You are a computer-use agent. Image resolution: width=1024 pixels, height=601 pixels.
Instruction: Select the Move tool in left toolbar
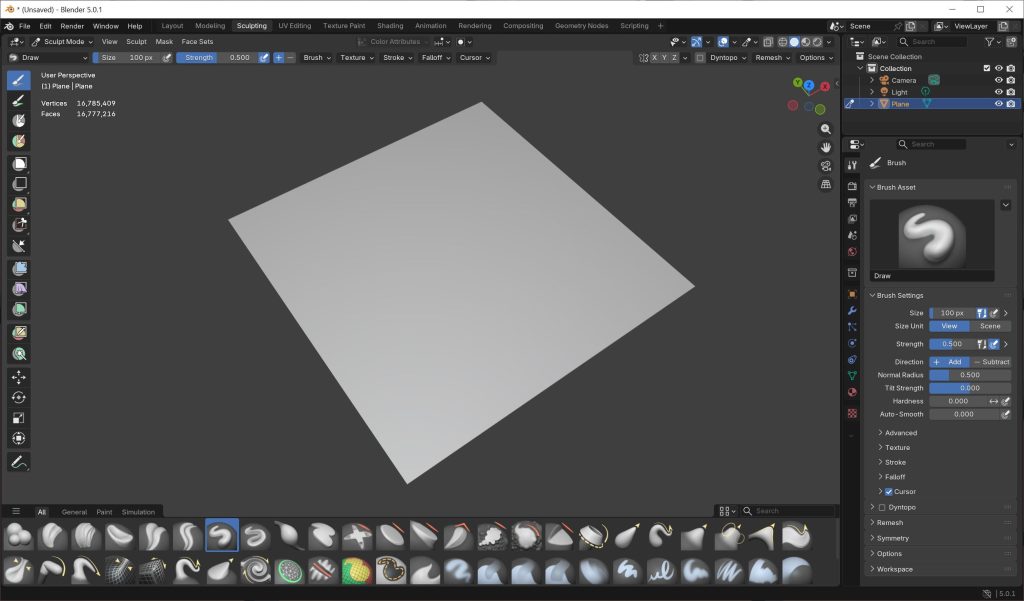pyautogui.click(x=19, y=377)
